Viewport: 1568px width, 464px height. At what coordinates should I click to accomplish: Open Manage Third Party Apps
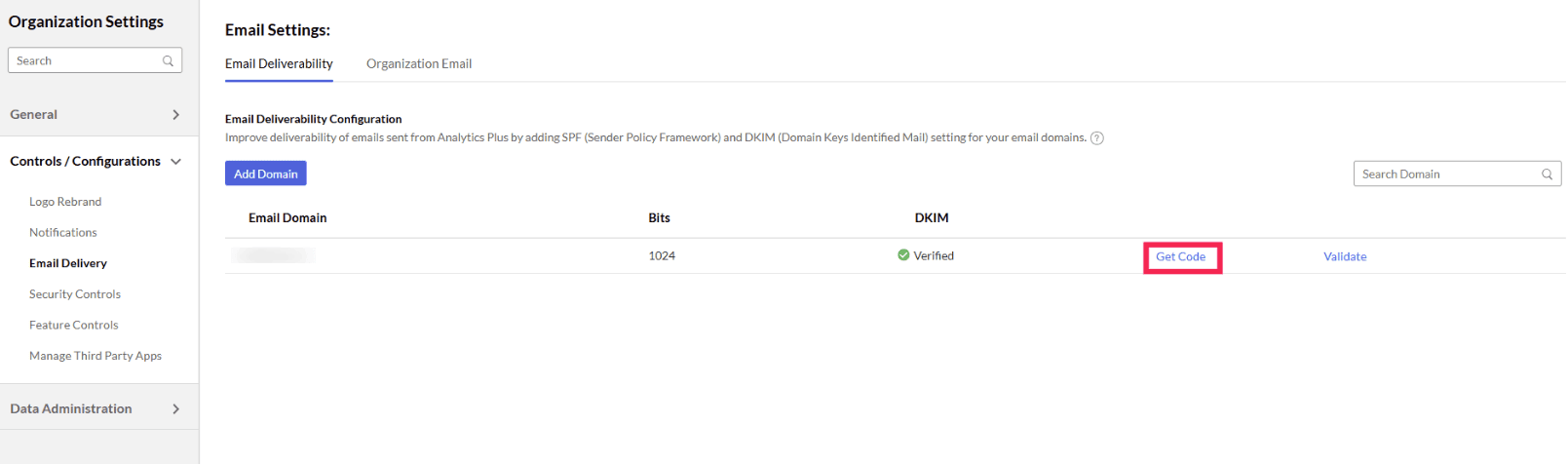96,356
